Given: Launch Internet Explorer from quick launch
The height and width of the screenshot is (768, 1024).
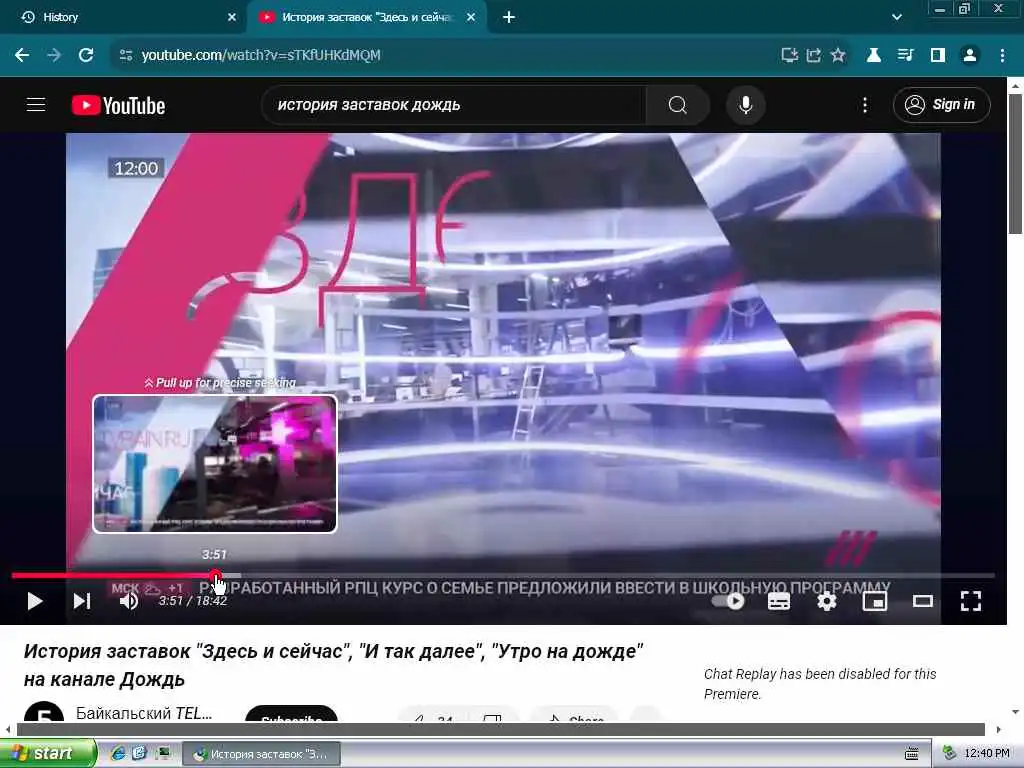Looking at the screenshot, I should [118, 753].
